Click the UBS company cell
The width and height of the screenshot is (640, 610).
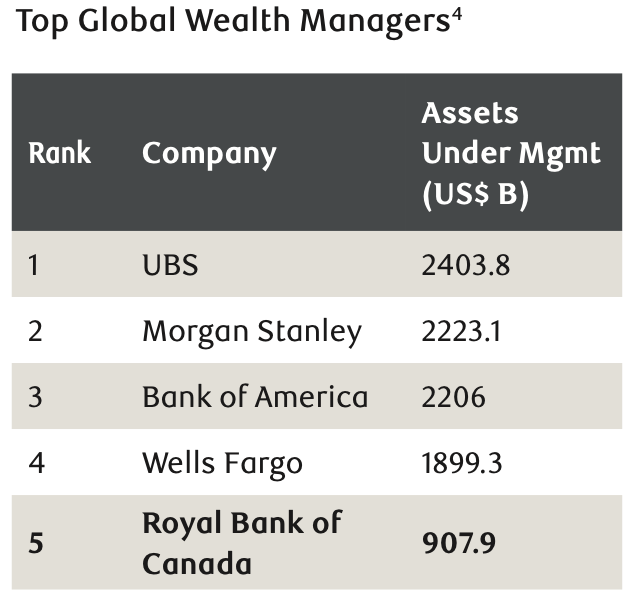coord(170,264)
